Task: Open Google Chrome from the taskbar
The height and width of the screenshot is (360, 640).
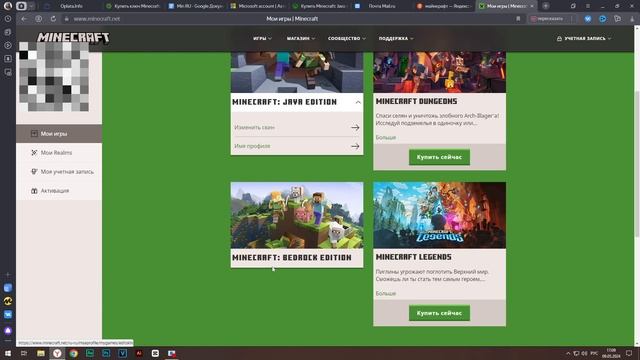Action: point(73,353)
